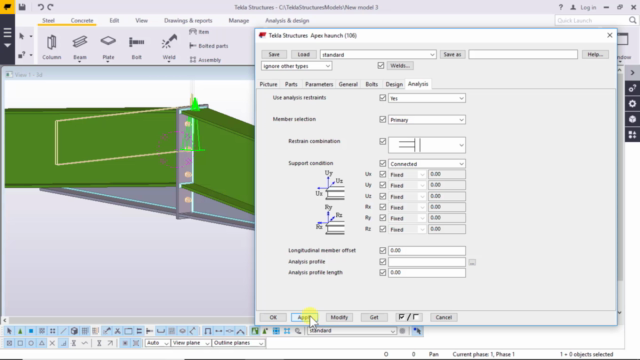This screenshot has height=360, width=640.
Task: Expand the side pane arrow icon
Action: click(632, 73)
